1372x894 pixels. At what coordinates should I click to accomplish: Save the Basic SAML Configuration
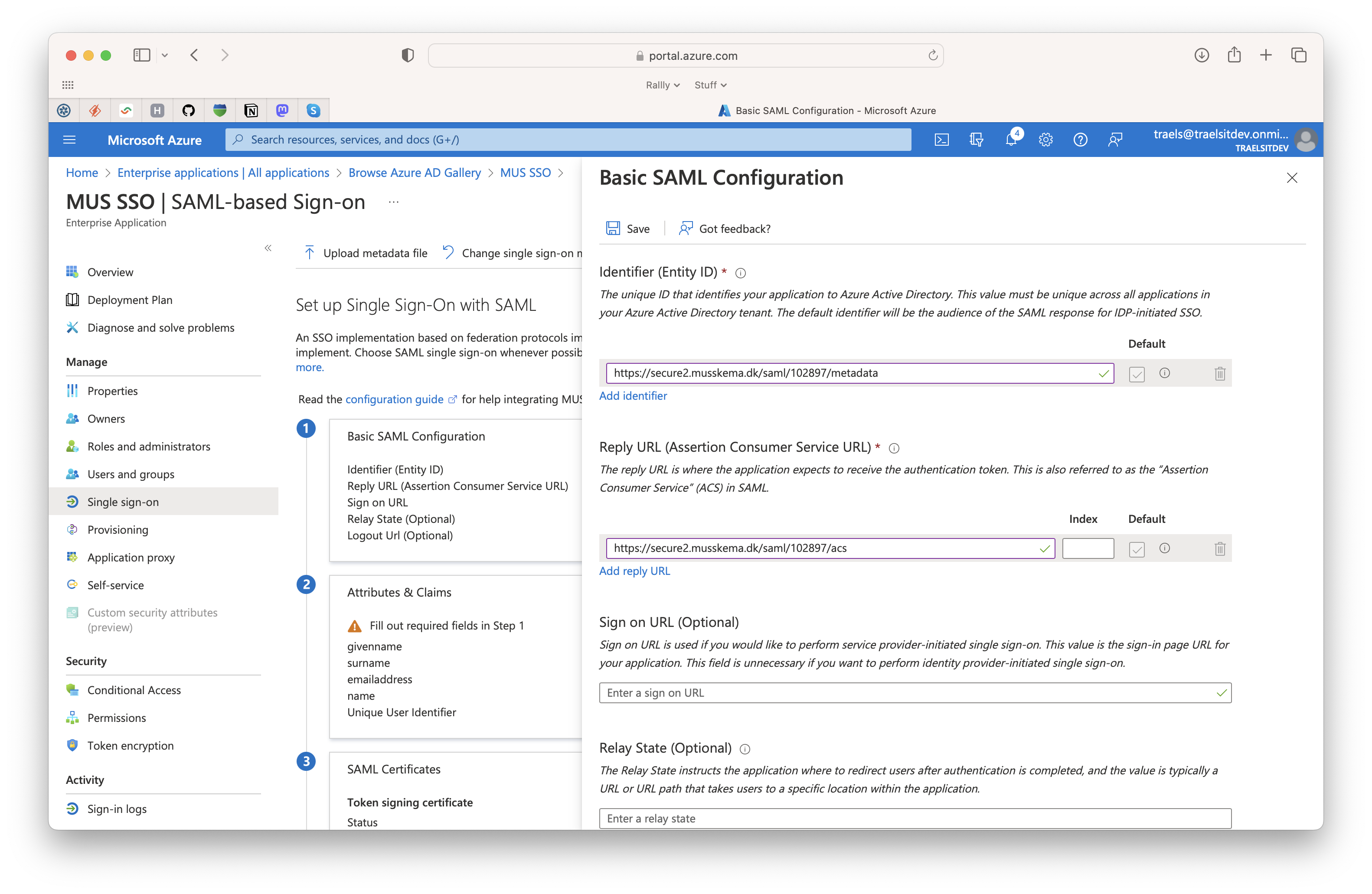pos(628,229)
